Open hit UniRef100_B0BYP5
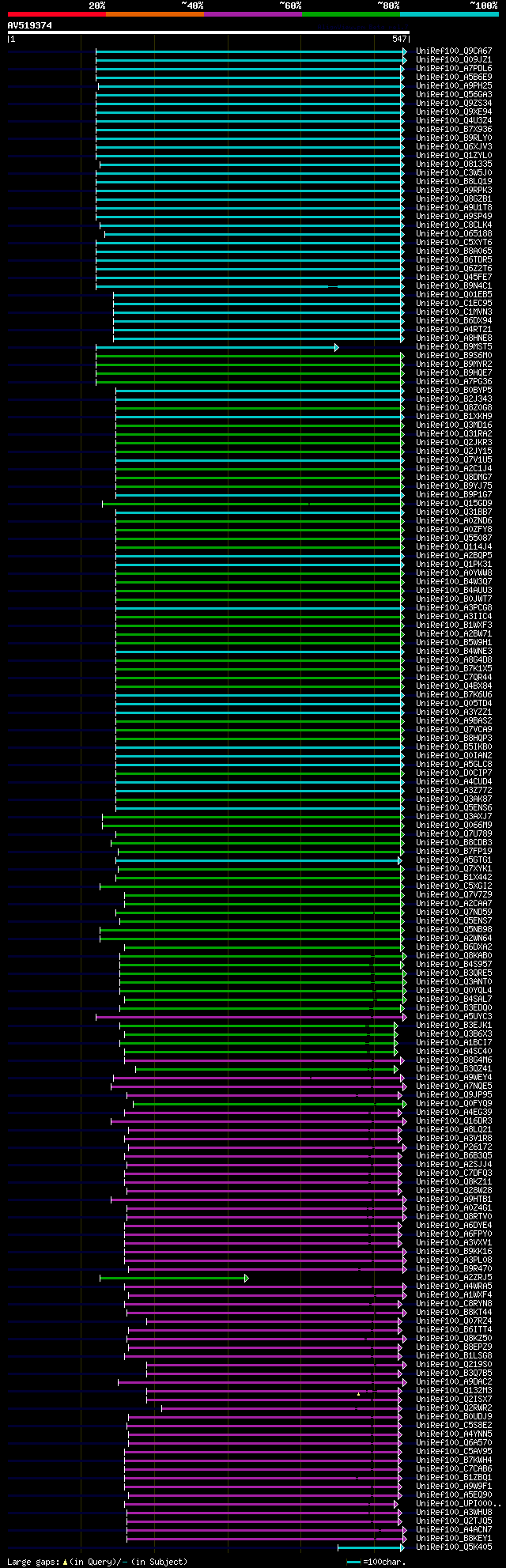Screen dimensions: 506x1568 coord(454,391)
